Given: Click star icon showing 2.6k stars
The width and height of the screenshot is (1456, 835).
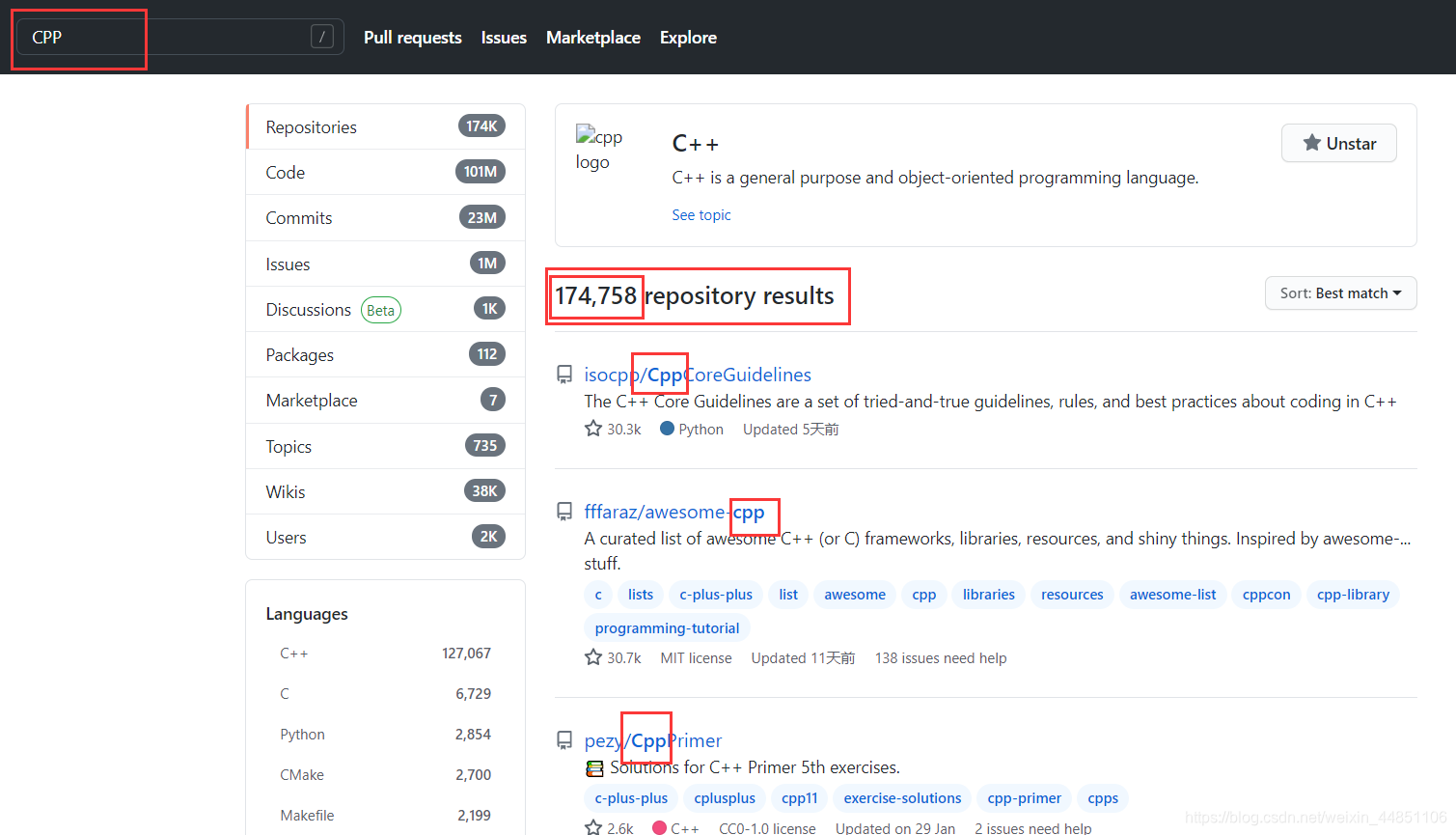Looking at the screenshot, I should coord(593,827).
